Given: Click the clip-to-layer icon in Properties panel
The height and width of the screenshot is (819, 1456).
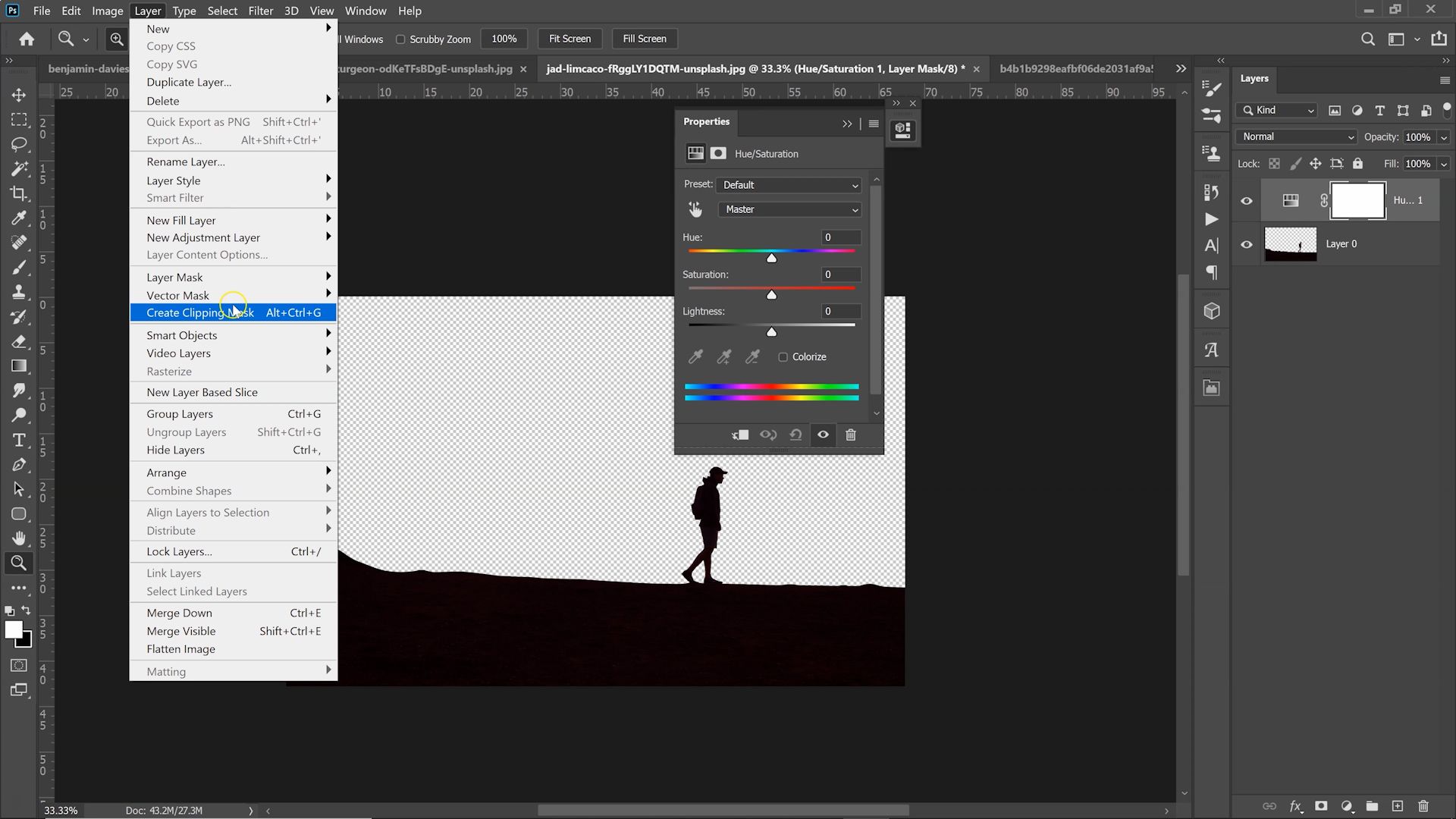Looking at the screenshot, I should coord(740,435).
